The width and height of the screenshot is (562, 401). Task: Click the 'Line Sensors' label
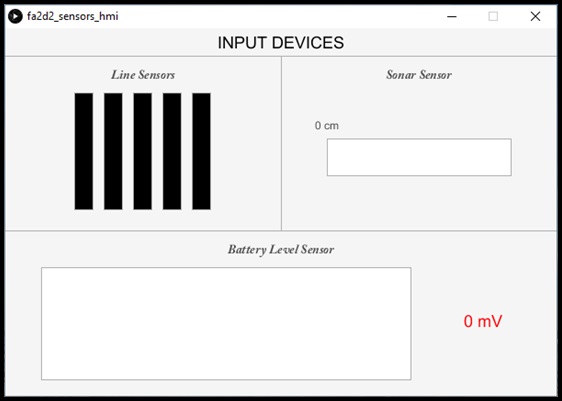tap(143, 75)
